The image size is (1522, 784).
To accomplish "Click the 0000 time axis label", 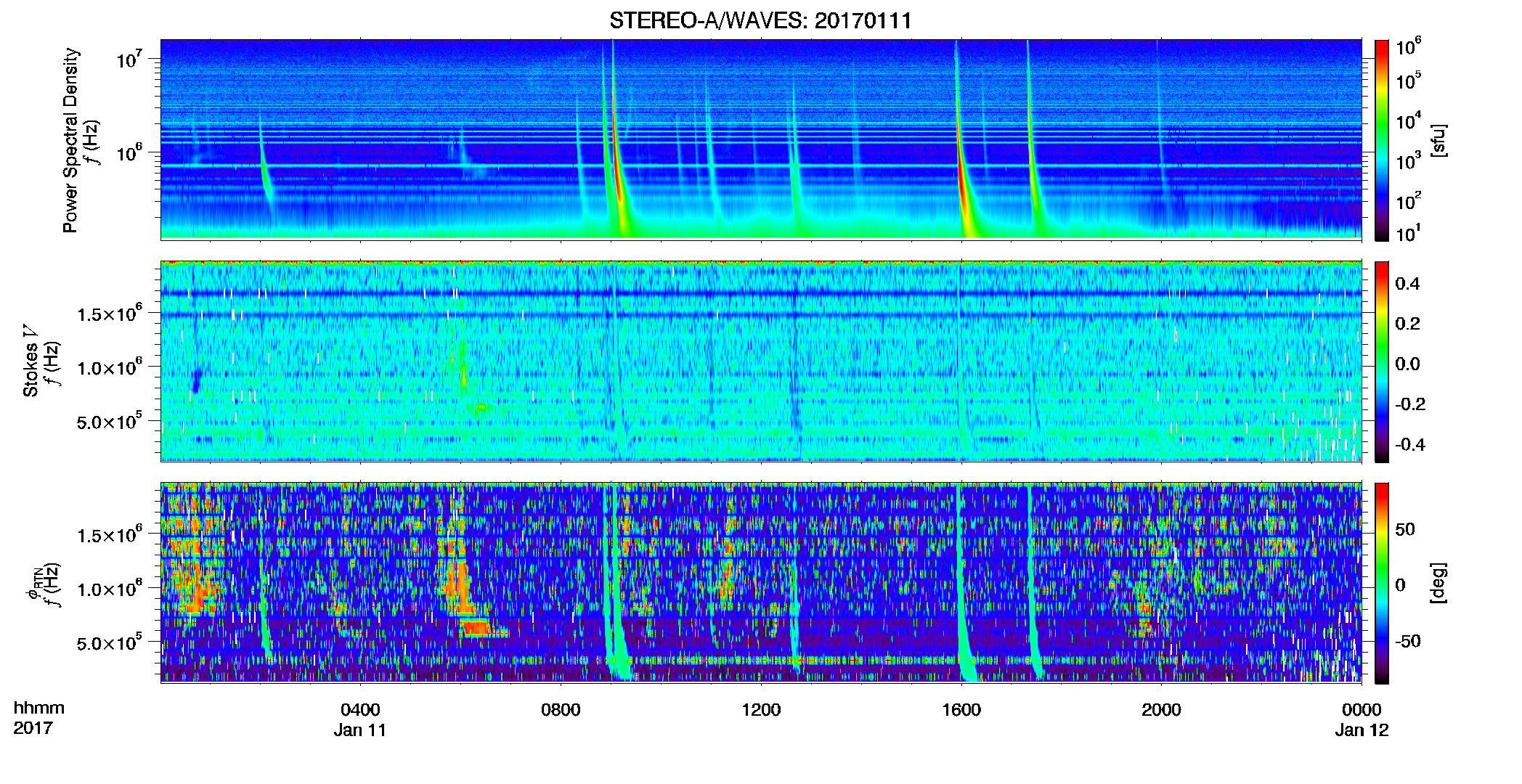I will [1362, 710].
